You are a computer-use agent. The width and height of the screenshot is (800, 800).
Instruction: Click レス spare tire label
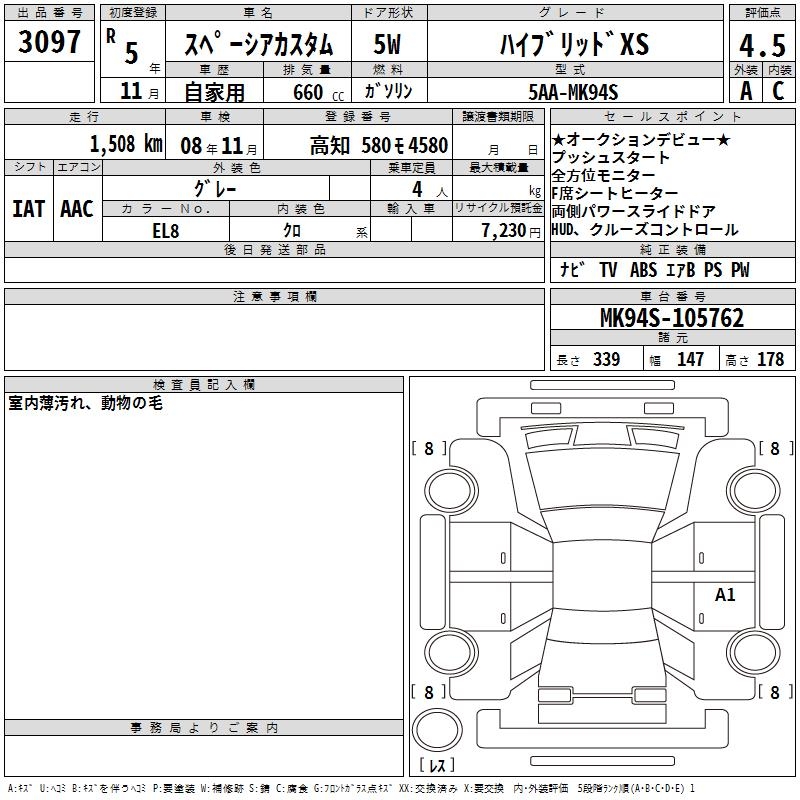pyautogui.click(x=437, y=764)
